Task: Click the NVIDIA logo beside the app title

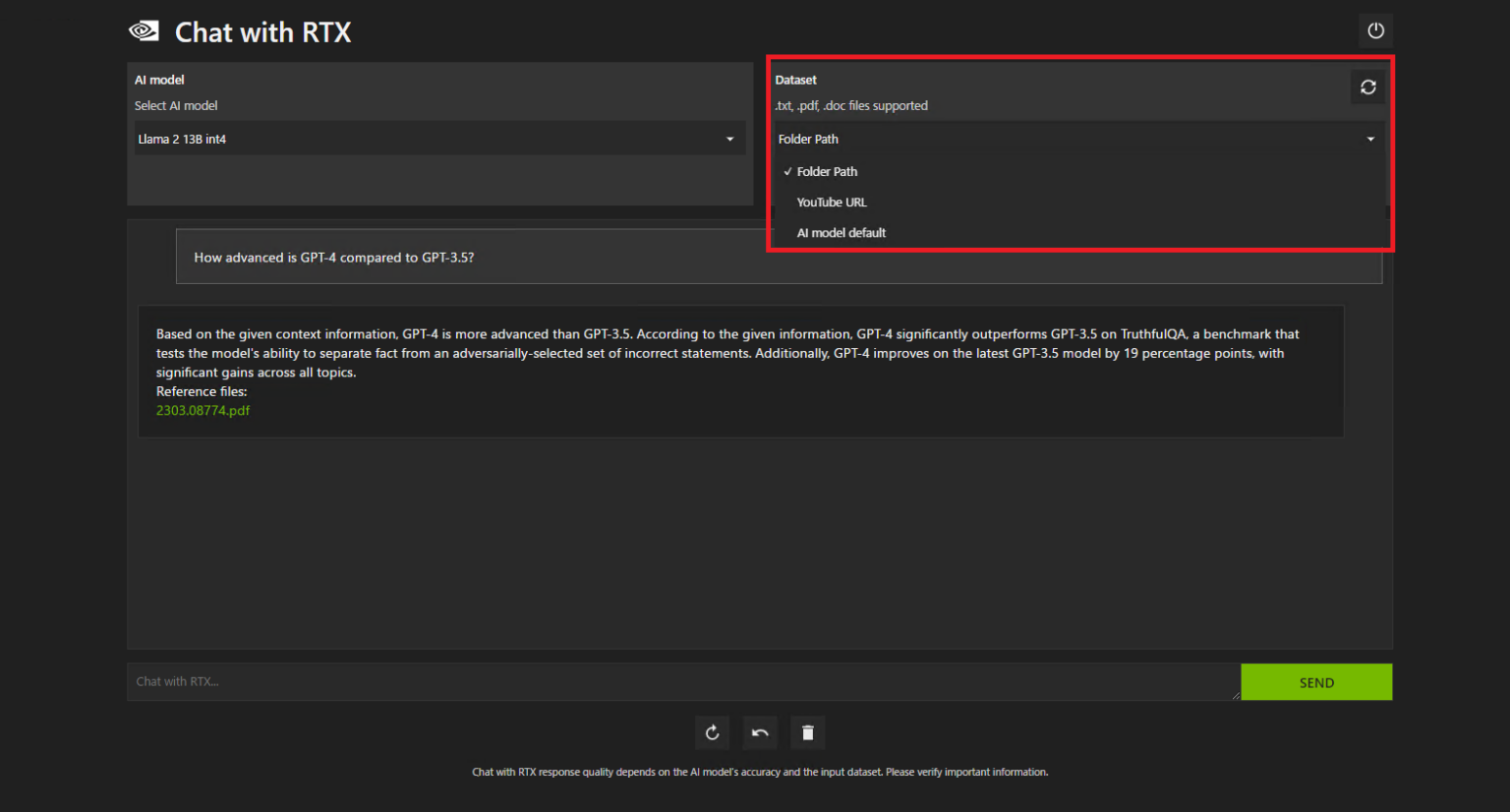Action: [144, 30]
